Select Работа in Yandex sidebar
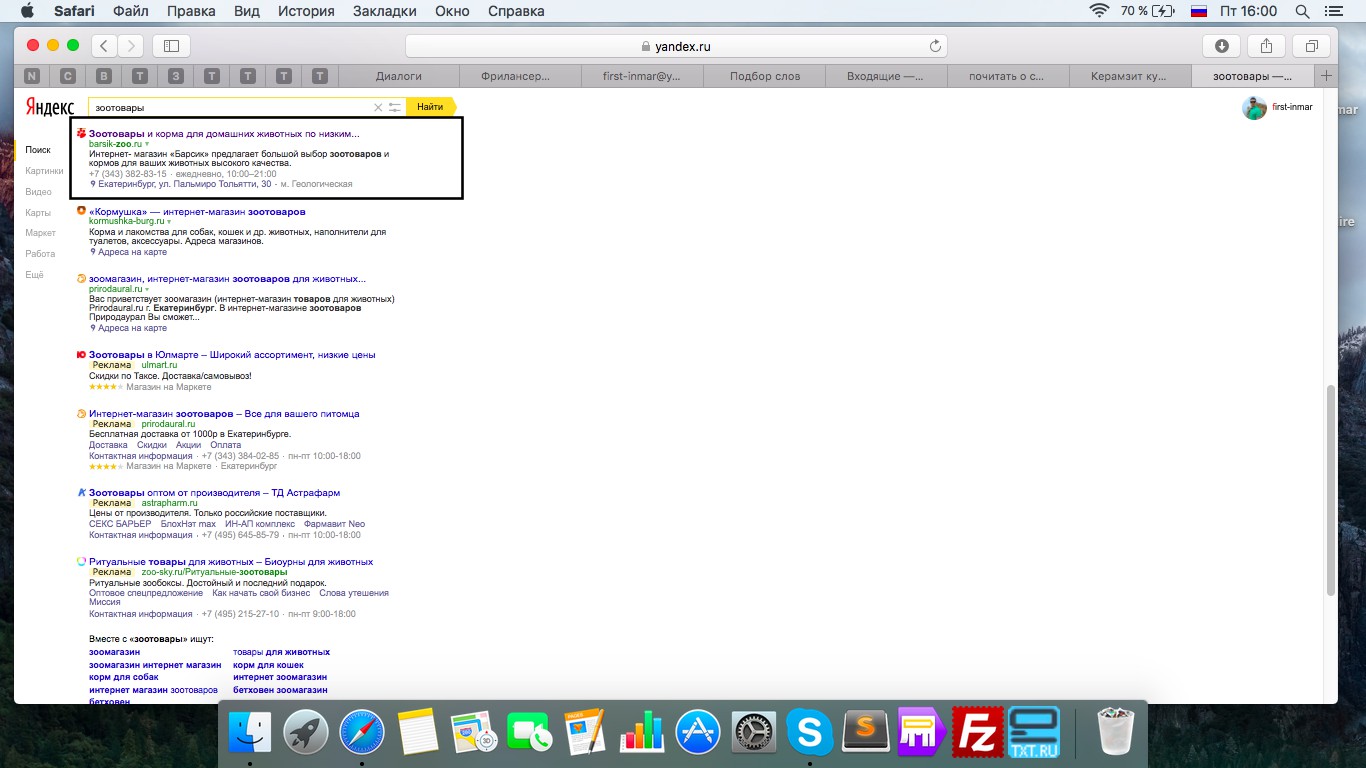The height and width of the screenshot is (768, 1366). click(x=40, y=254)
